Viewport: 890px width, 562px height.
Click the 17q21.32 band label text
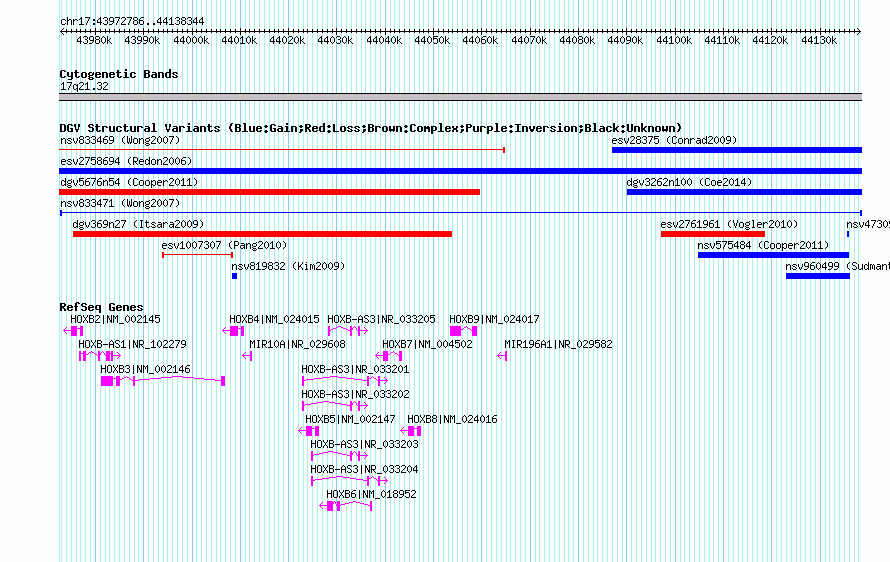coord(84,86)
